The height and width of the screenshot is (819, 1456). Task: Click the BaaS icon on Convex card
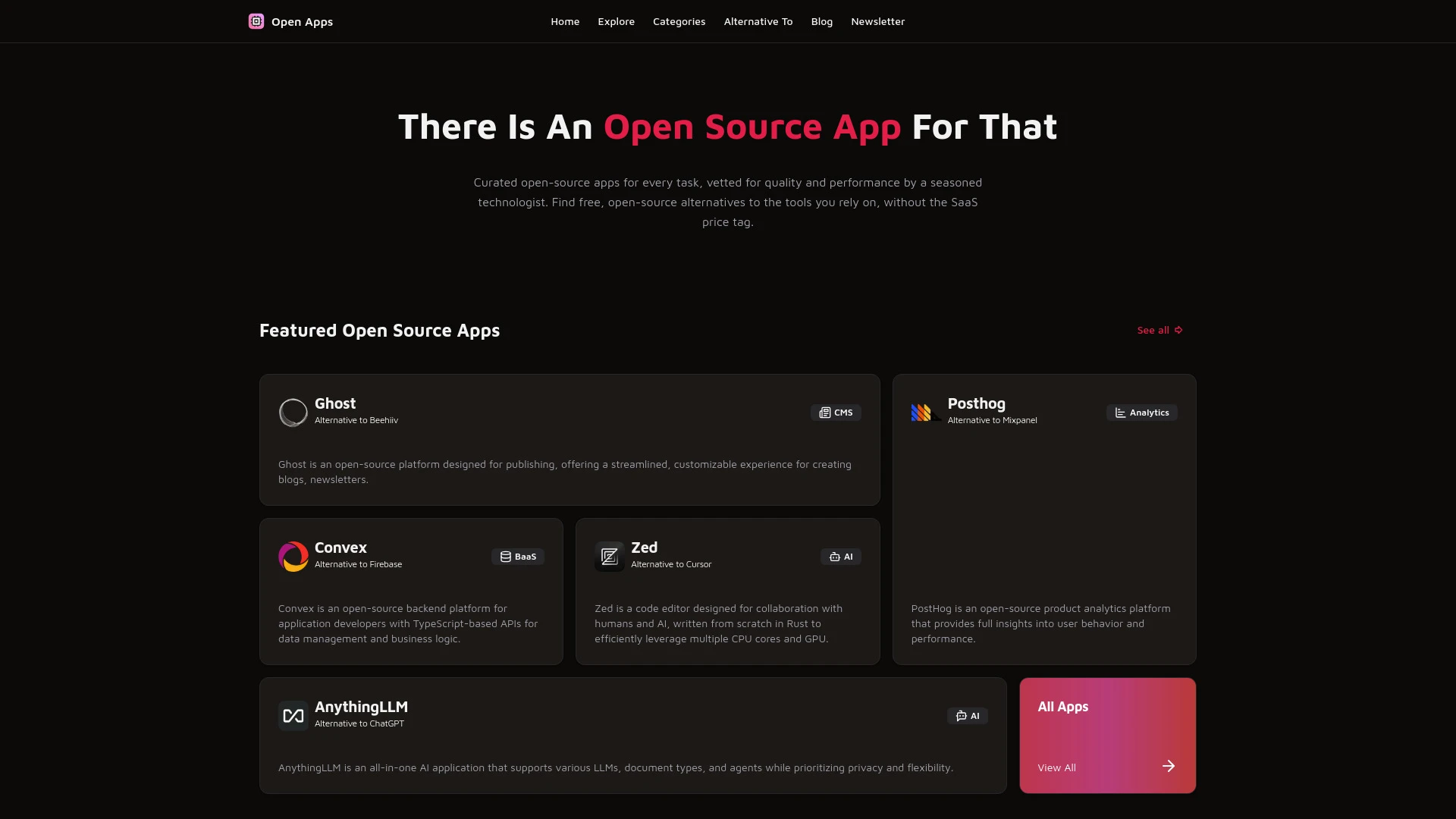click(x=505, y=556)
